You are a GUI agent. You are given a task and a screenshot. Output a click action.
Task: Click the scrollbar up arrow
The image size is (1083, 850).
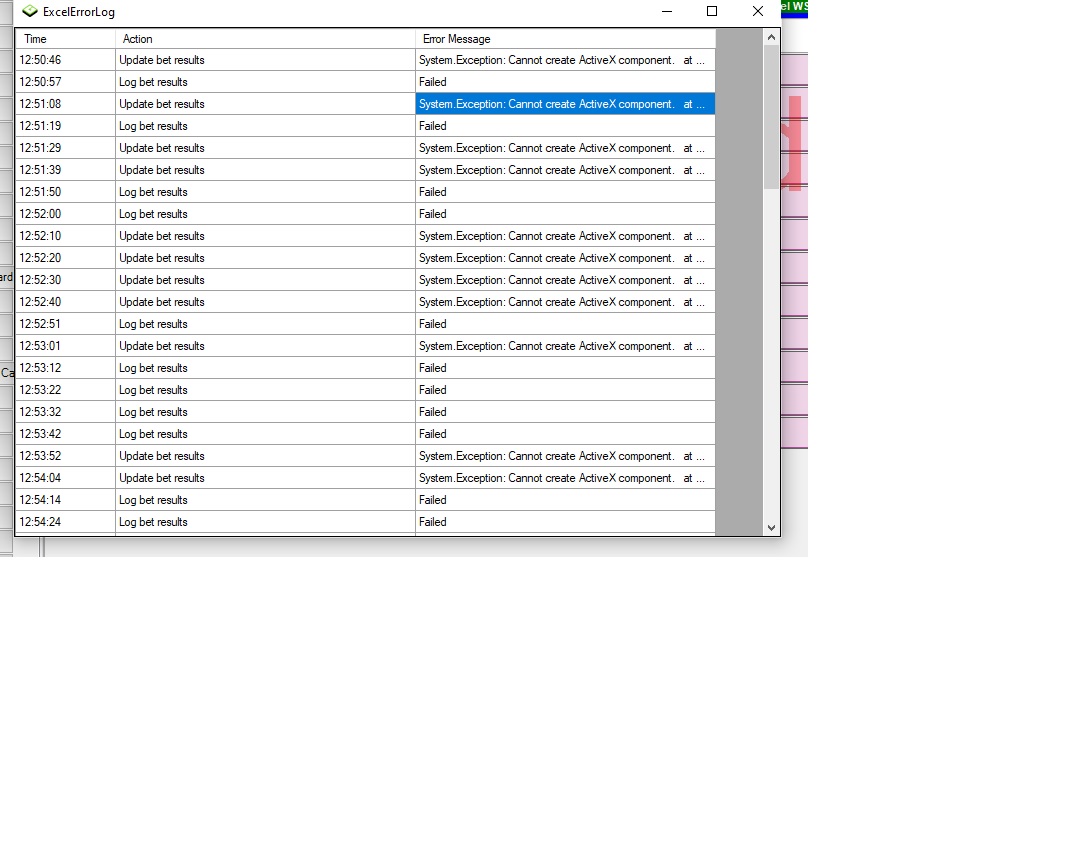(x=771, y=38)
